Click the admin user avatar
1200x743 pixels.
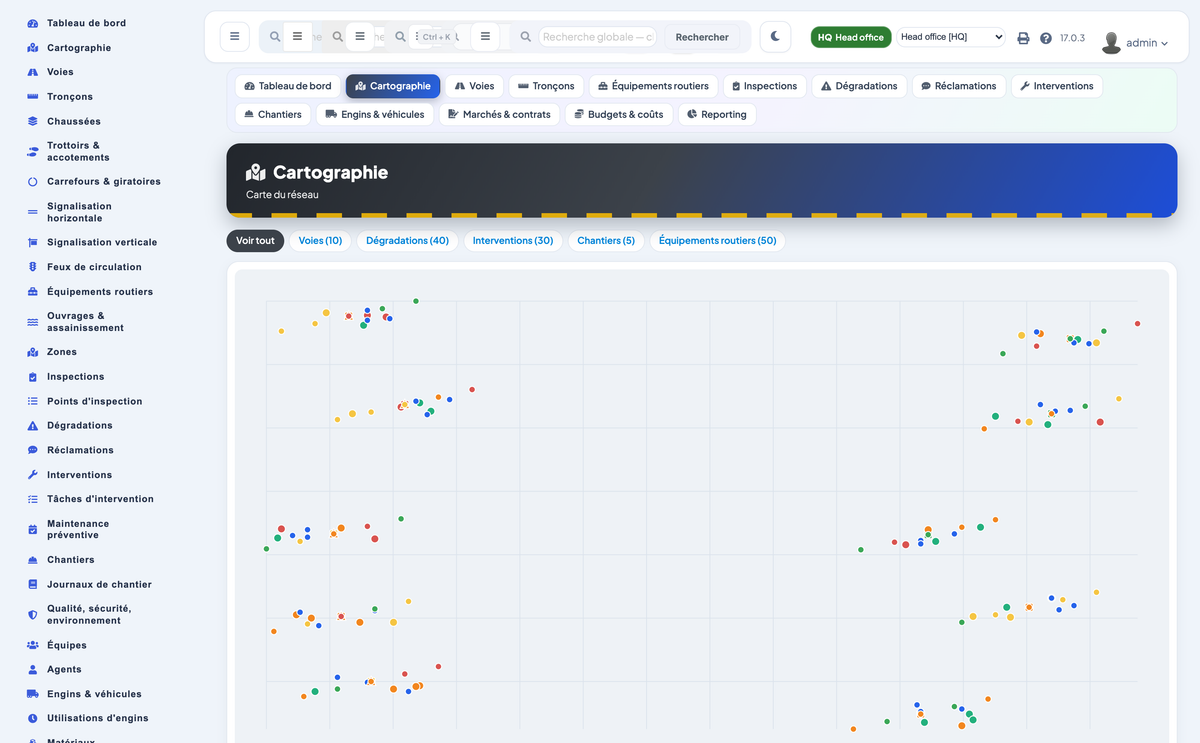coord(1111,42)
